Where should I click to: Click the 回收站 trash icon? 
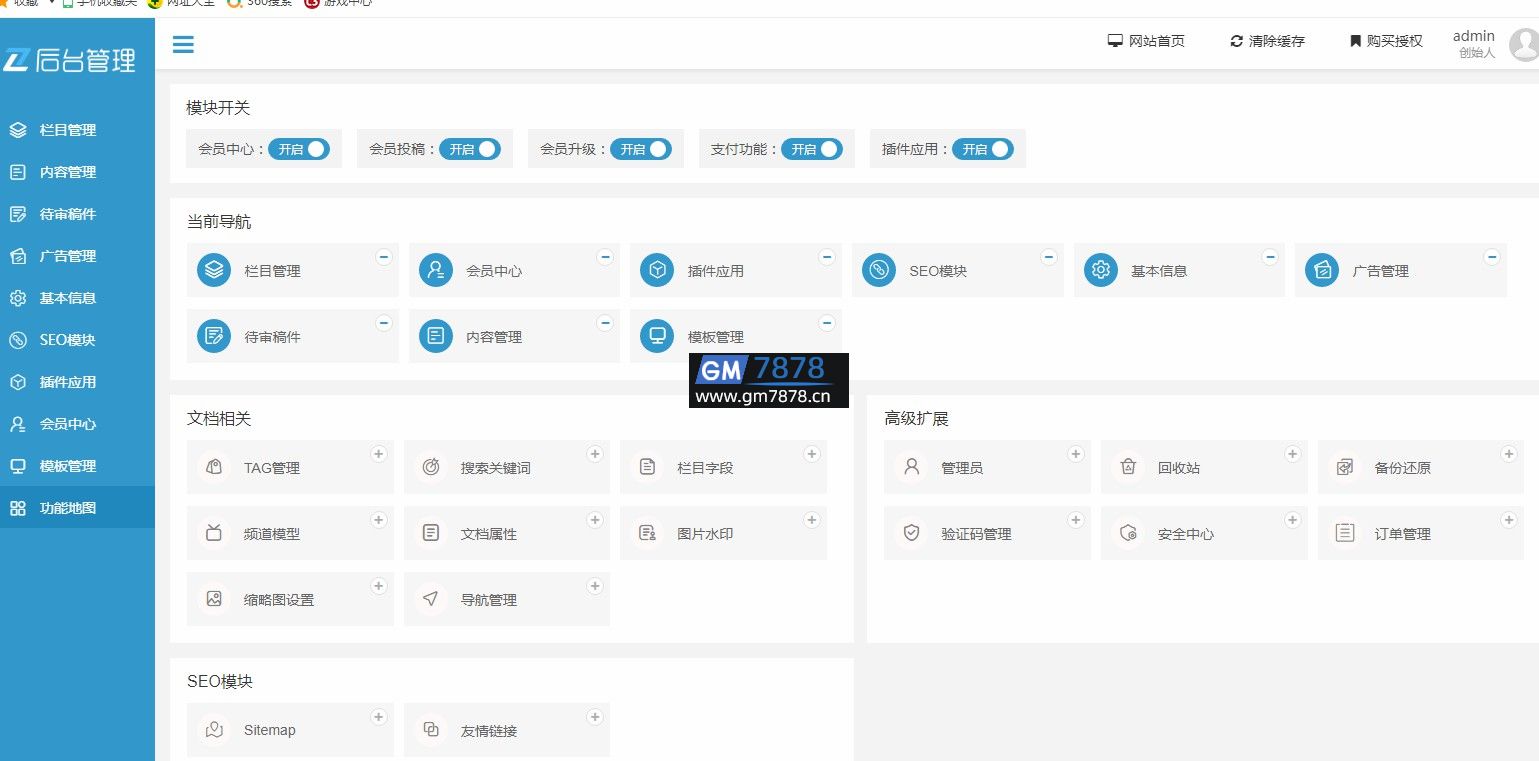(1128, 467)
